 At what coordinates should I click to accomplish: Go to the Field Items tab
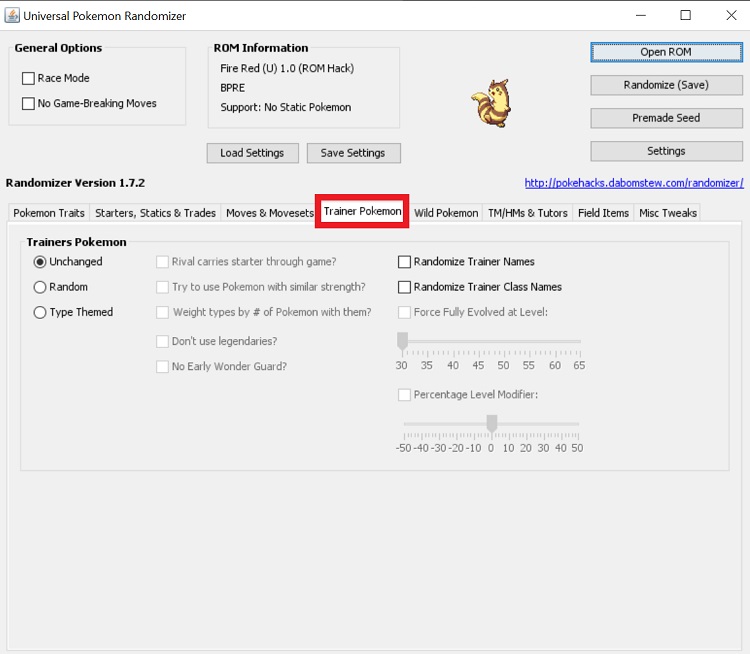[x=603, y=213]
